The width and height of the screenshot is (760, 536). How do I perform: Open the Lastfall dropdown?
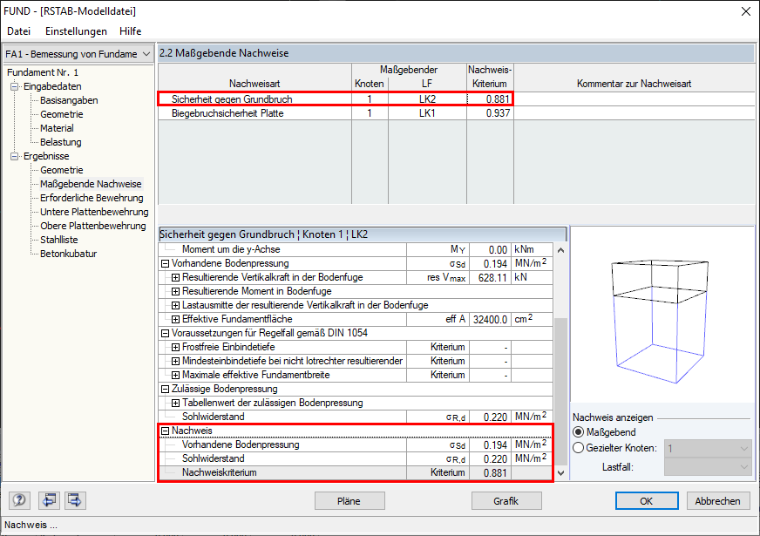click(x=708, y=467)
